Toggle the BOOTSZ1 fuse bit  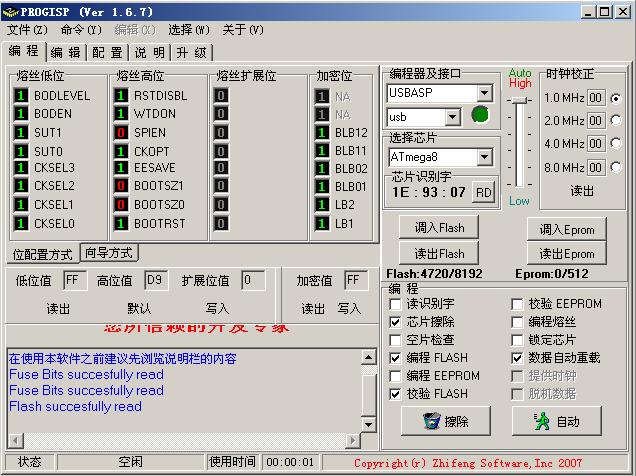(x=120, y=186)
